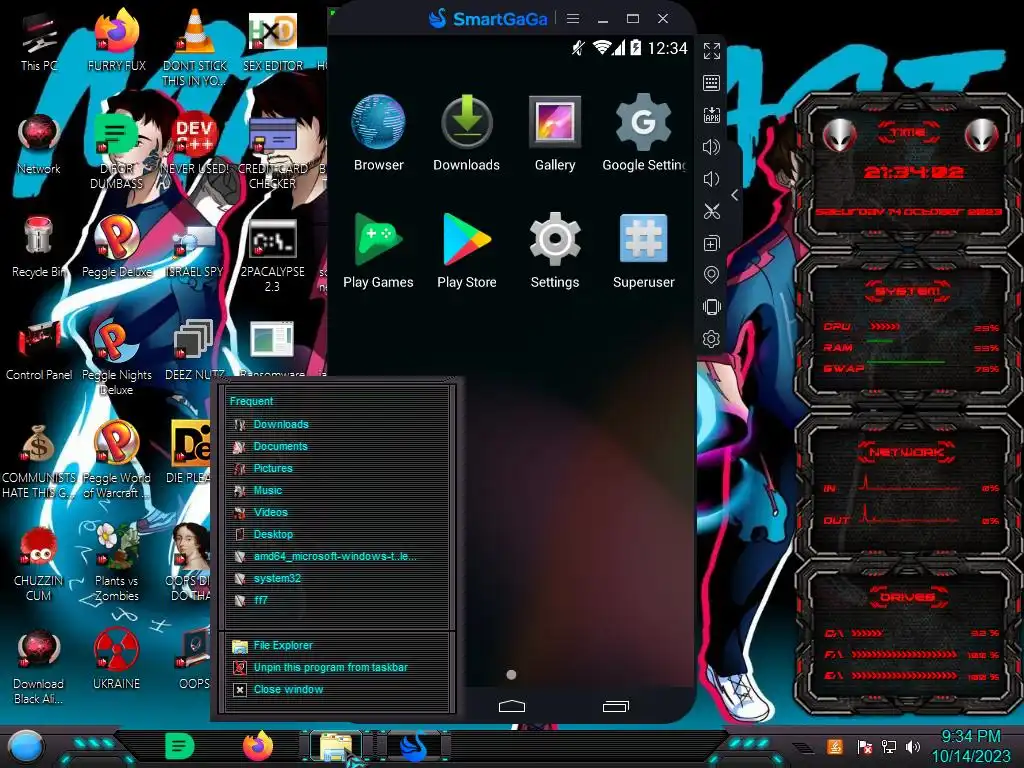Open Peggle Deluxe desktop shortcut
This screenshot has width=1024, height=768.
[x=117, y=247]
